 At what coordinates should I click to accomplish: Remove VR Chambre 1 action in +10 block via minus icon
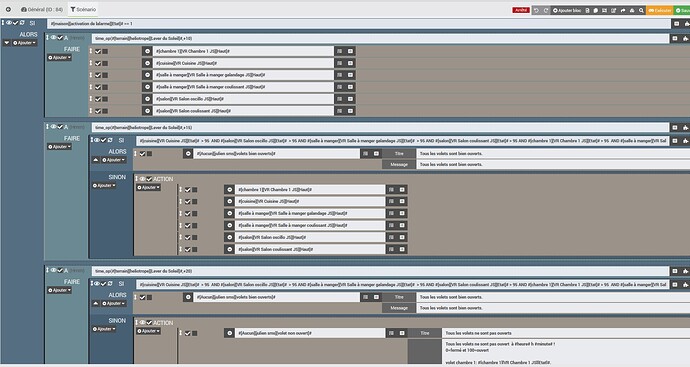pyautogui.click(x=147, y=51)
